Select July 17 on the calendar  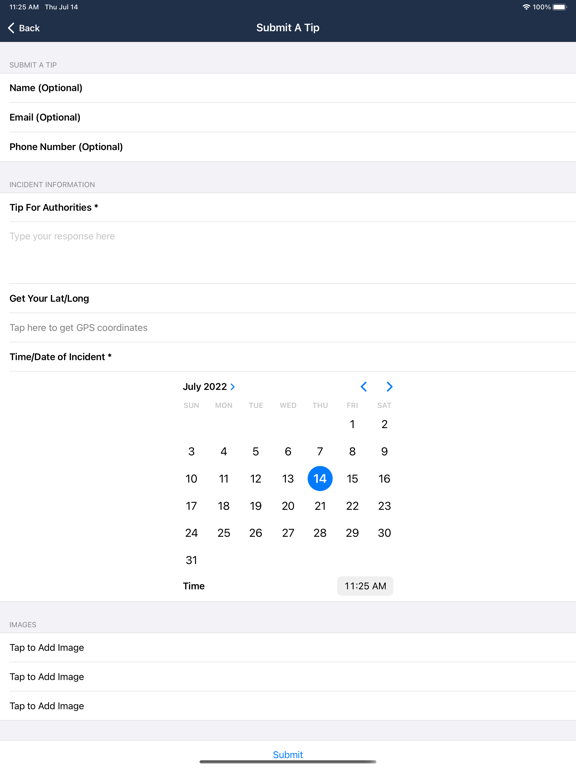click(x=192, y=506)
